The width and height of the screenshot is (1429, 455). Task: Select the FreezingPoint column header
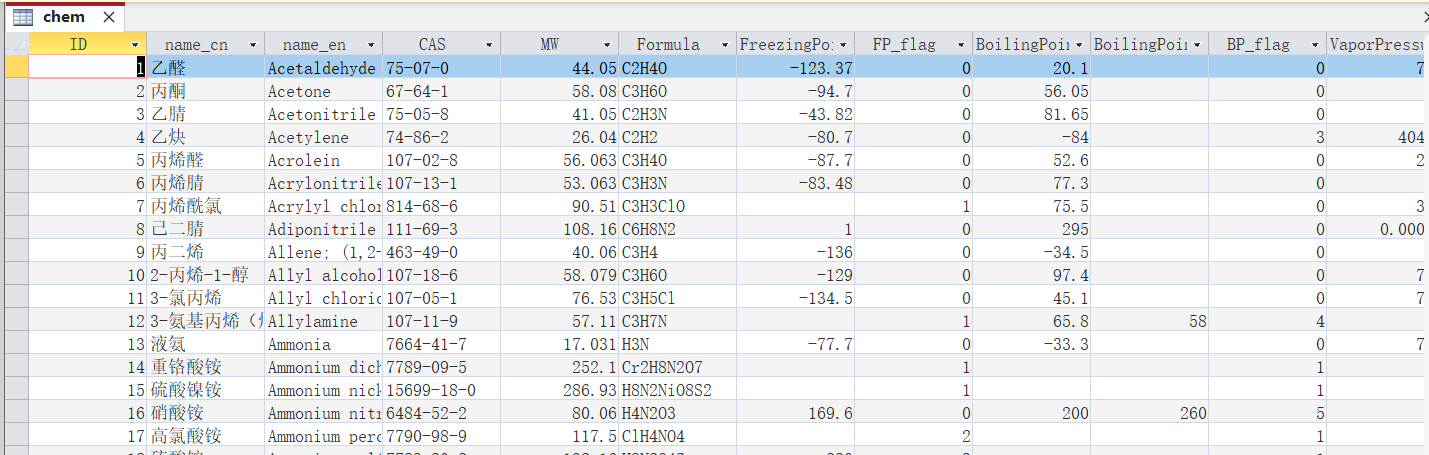786,44
